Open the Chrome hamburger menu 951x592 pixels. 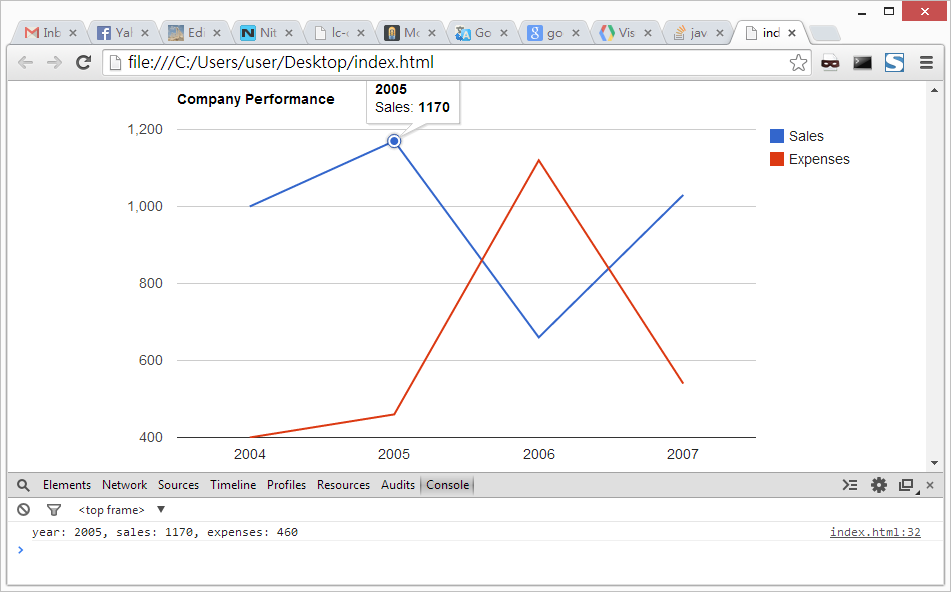coord(926,63)
